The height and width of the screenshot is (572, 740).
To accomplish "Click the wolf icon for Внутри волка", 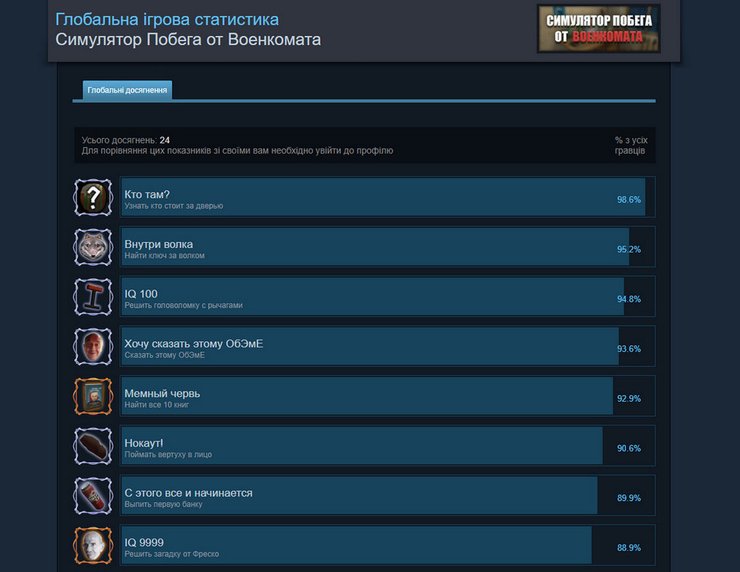I will point(93,247).
